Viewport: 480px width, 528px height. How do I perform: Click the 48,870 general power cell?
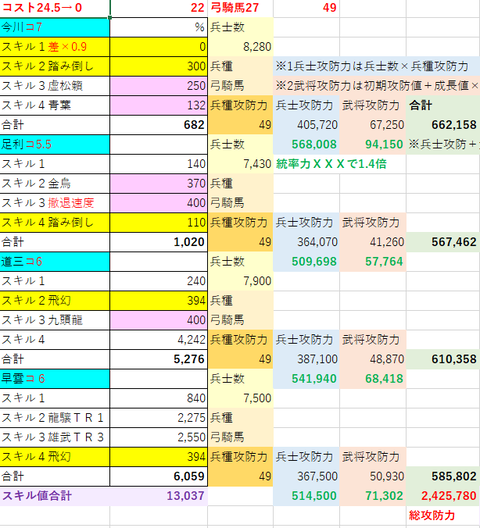[373, 359]
